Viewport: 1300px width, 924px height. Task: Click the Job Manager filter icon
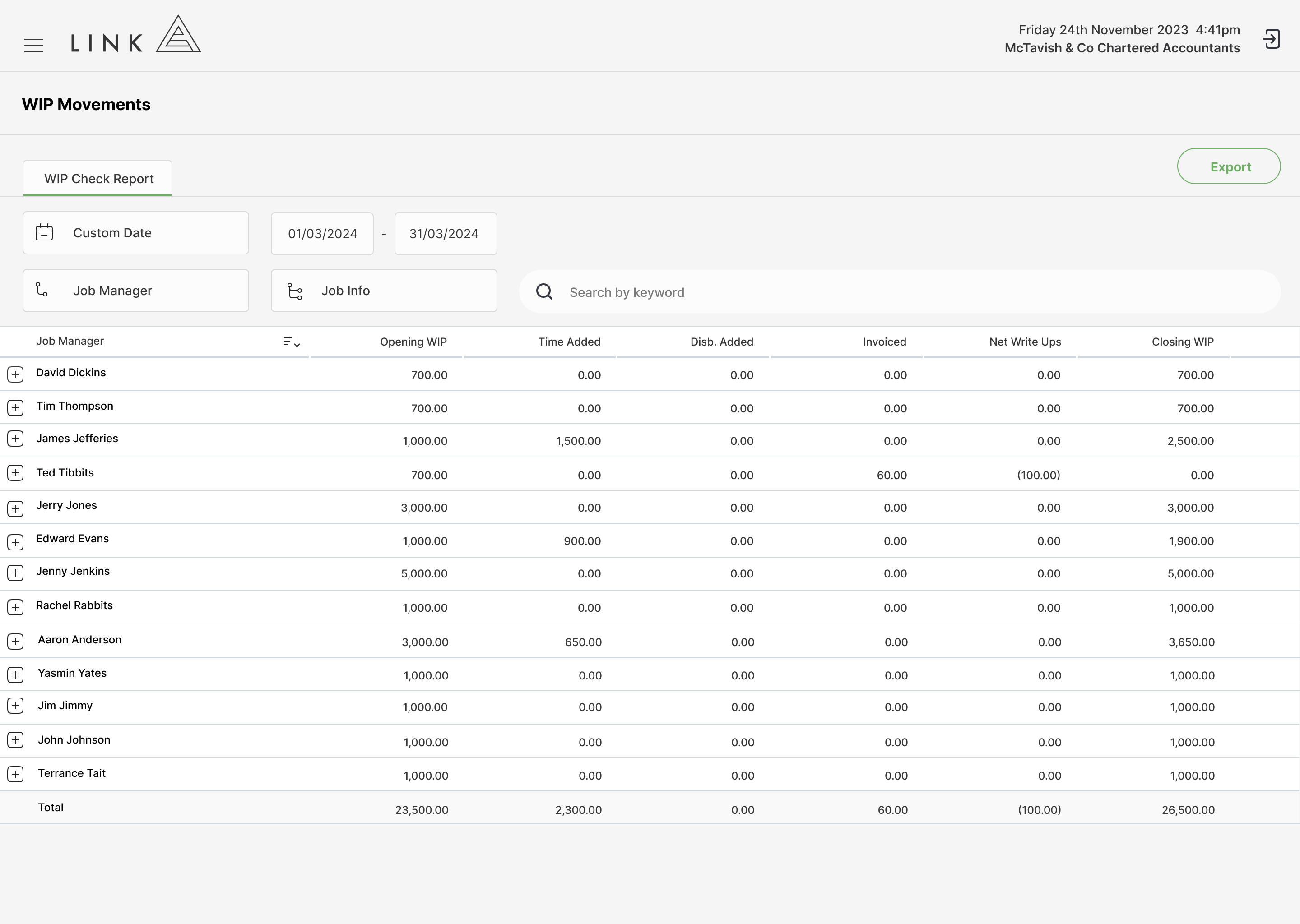point(42,290)
